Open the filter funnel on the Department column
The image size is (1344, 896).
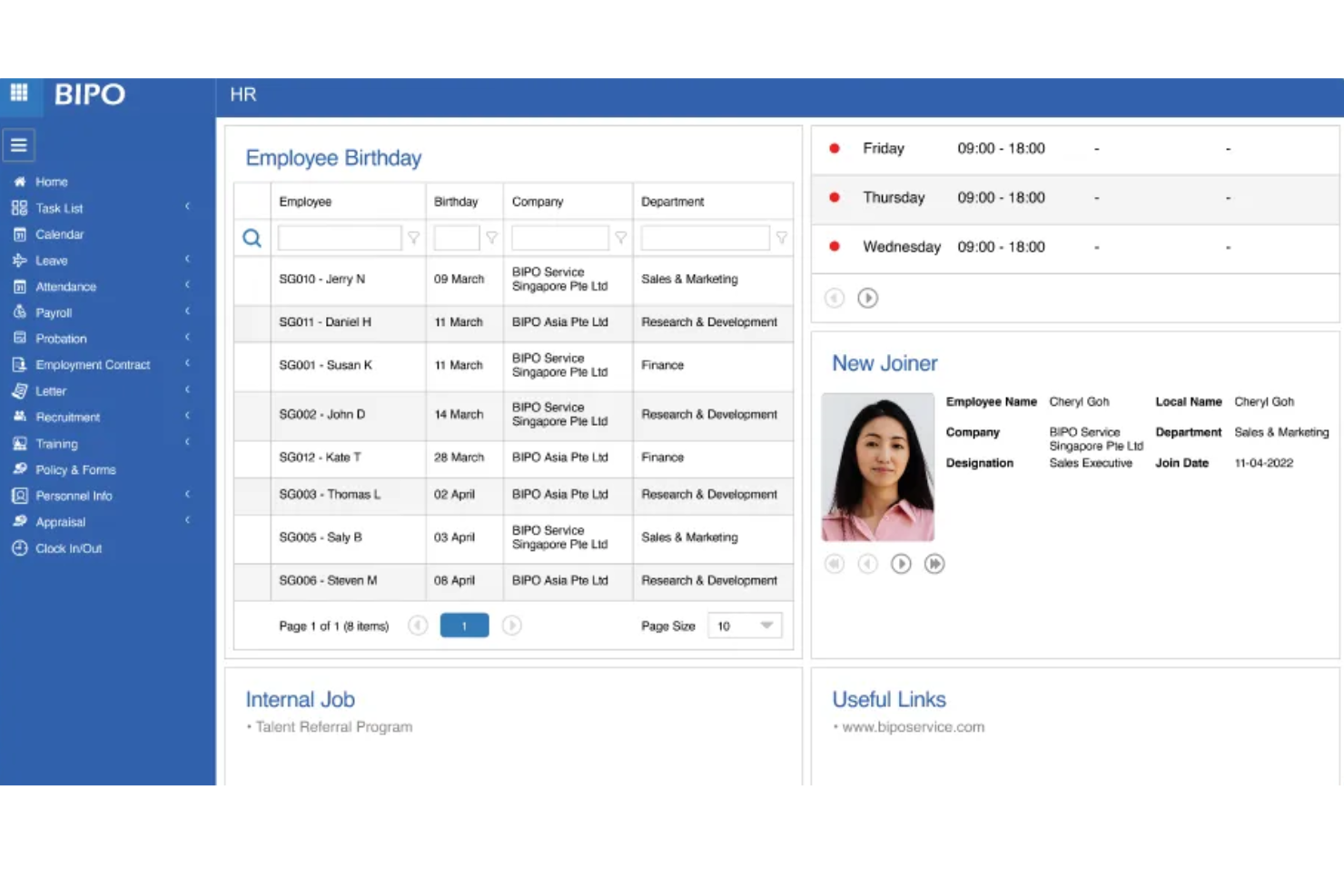click(x=782, y=238)
